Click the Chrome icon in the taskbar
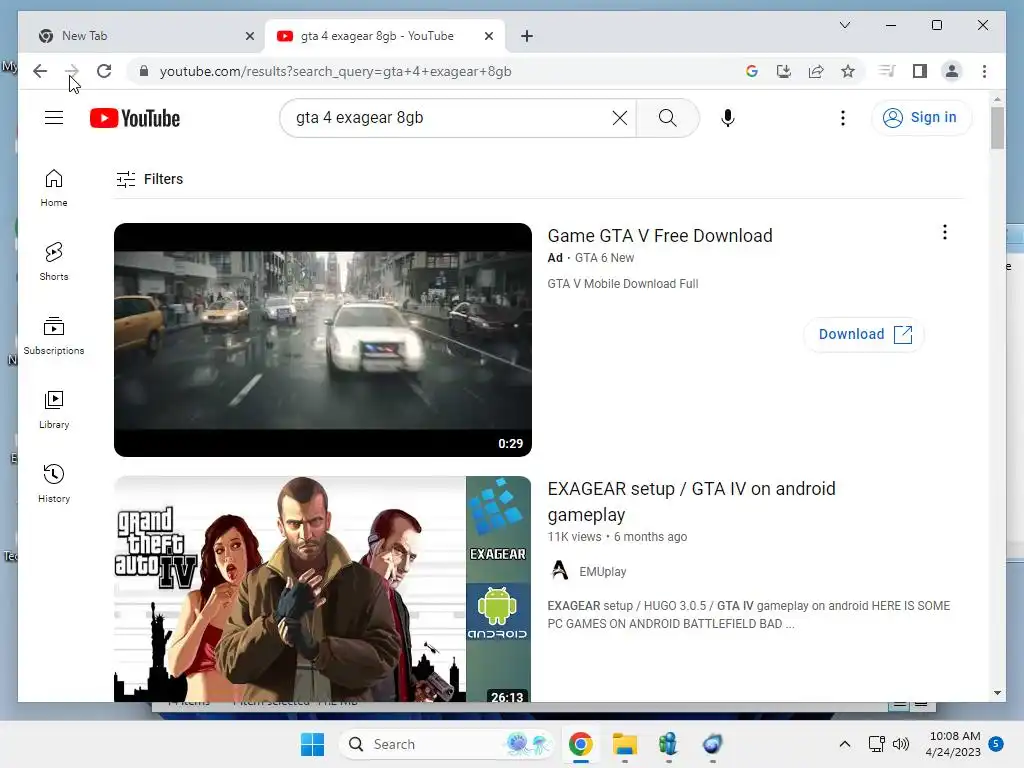1024x768 pixels. tap(581, 744)
